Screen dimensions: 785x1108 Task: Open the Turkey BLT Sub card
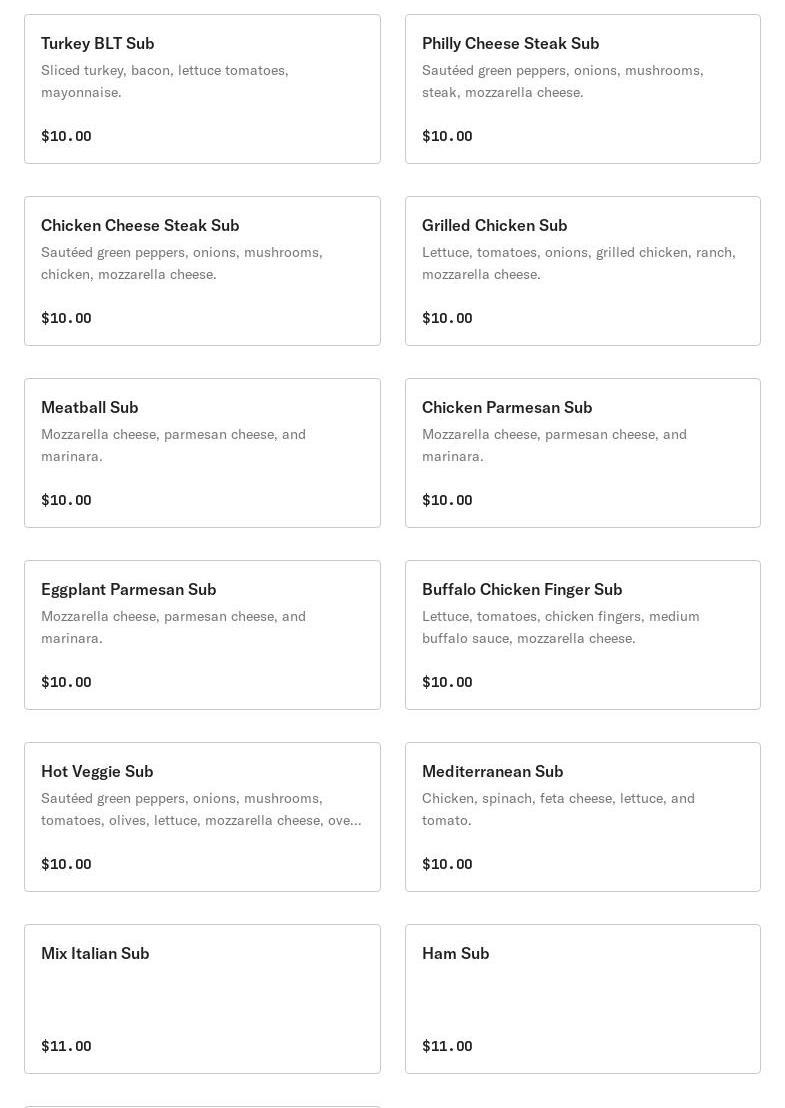(x=202, y=89)
